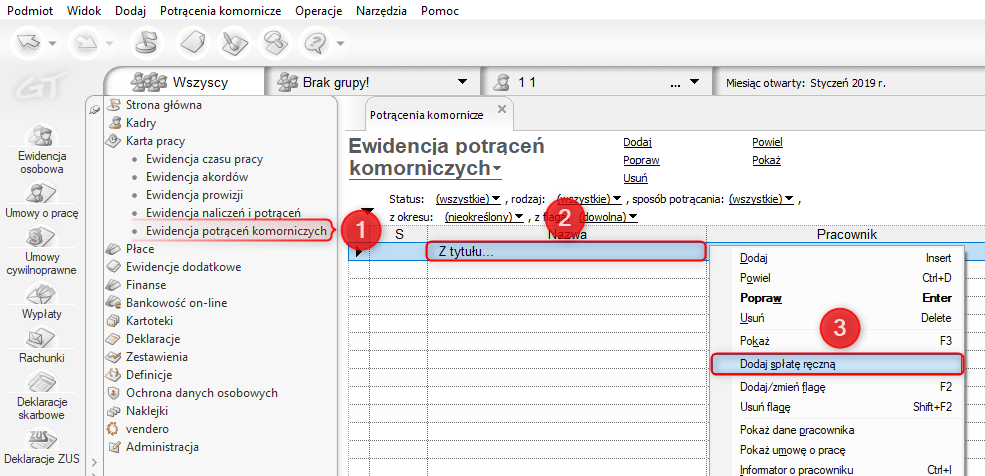Open the Brak grupy! dropdown

[x=462, y=82]
